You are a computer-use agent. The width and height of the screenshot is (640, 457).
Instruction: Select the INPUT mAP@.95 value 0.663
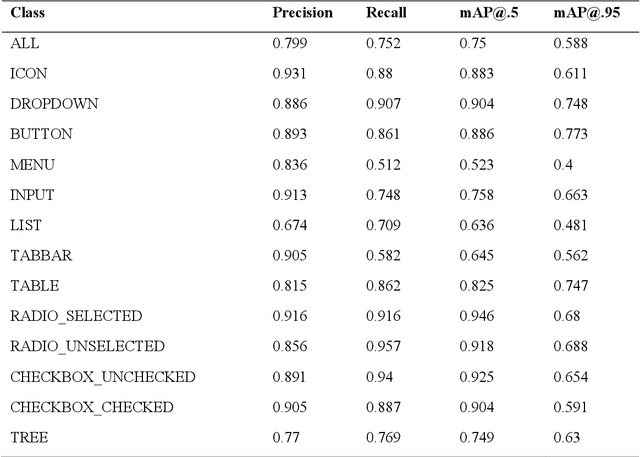pos(570,195)
